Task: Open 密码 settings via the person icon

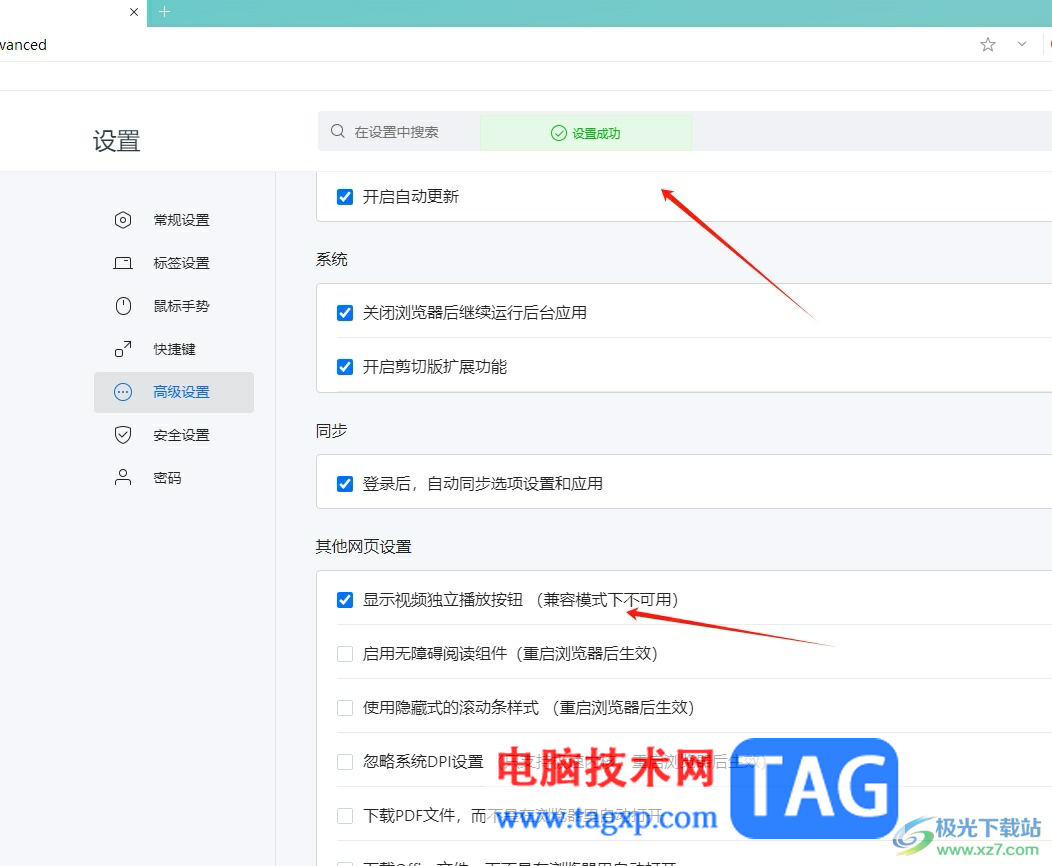Action: pos(122,477)
